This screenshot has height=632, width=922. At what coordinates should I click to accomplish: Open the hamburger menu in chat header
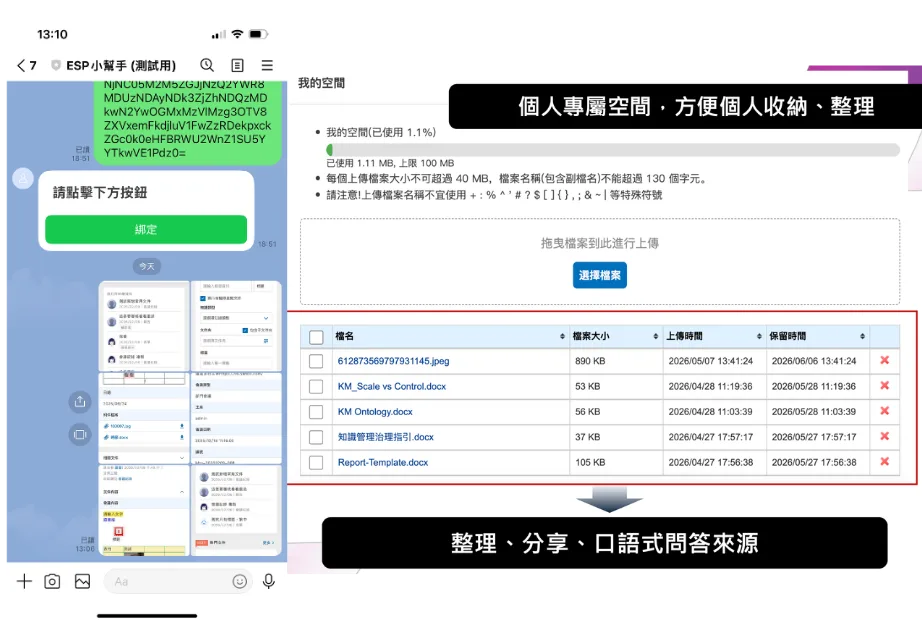[268, 65]
